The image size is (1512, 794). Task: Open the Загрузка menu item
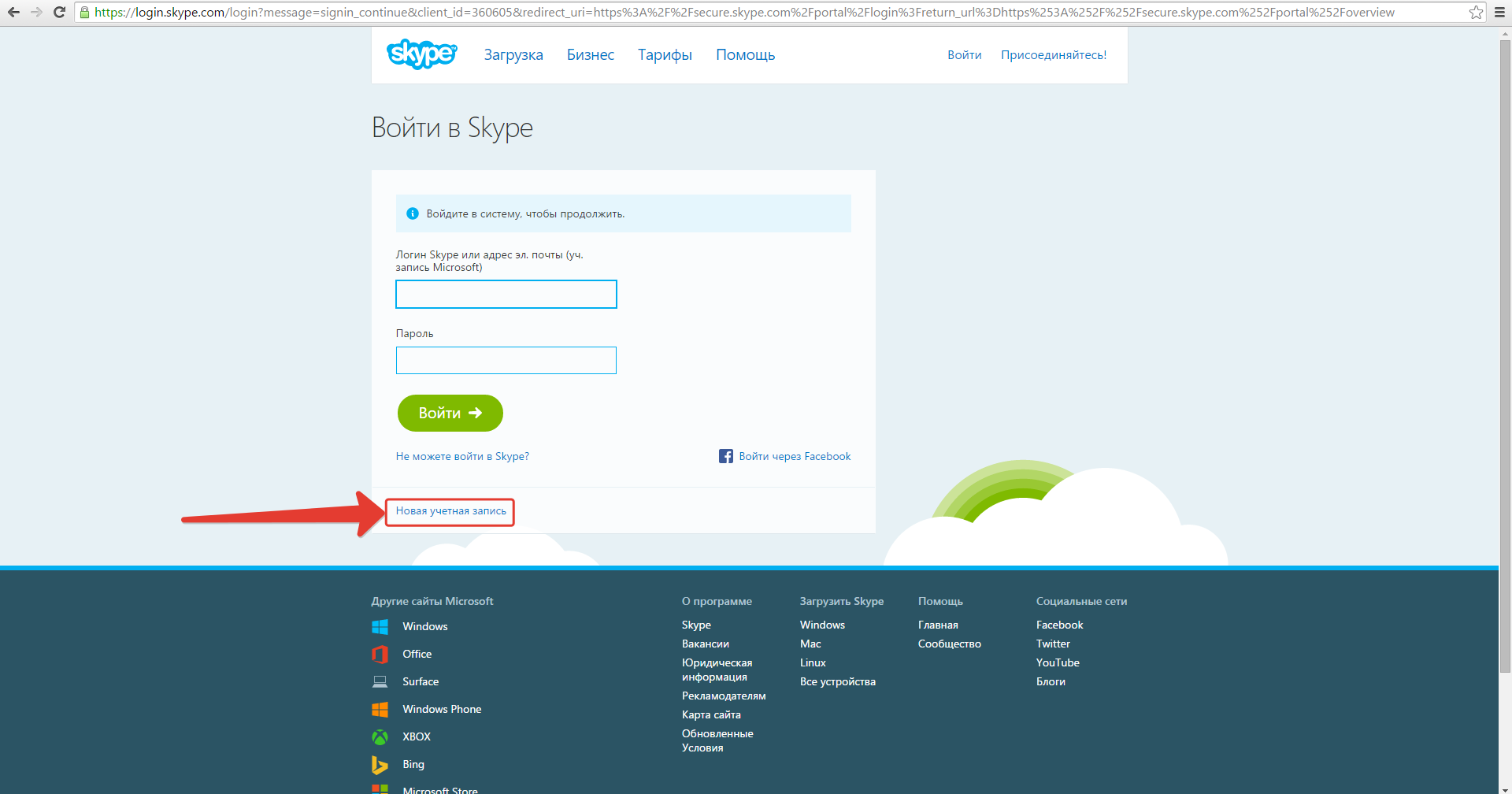[x=513, y=54]
